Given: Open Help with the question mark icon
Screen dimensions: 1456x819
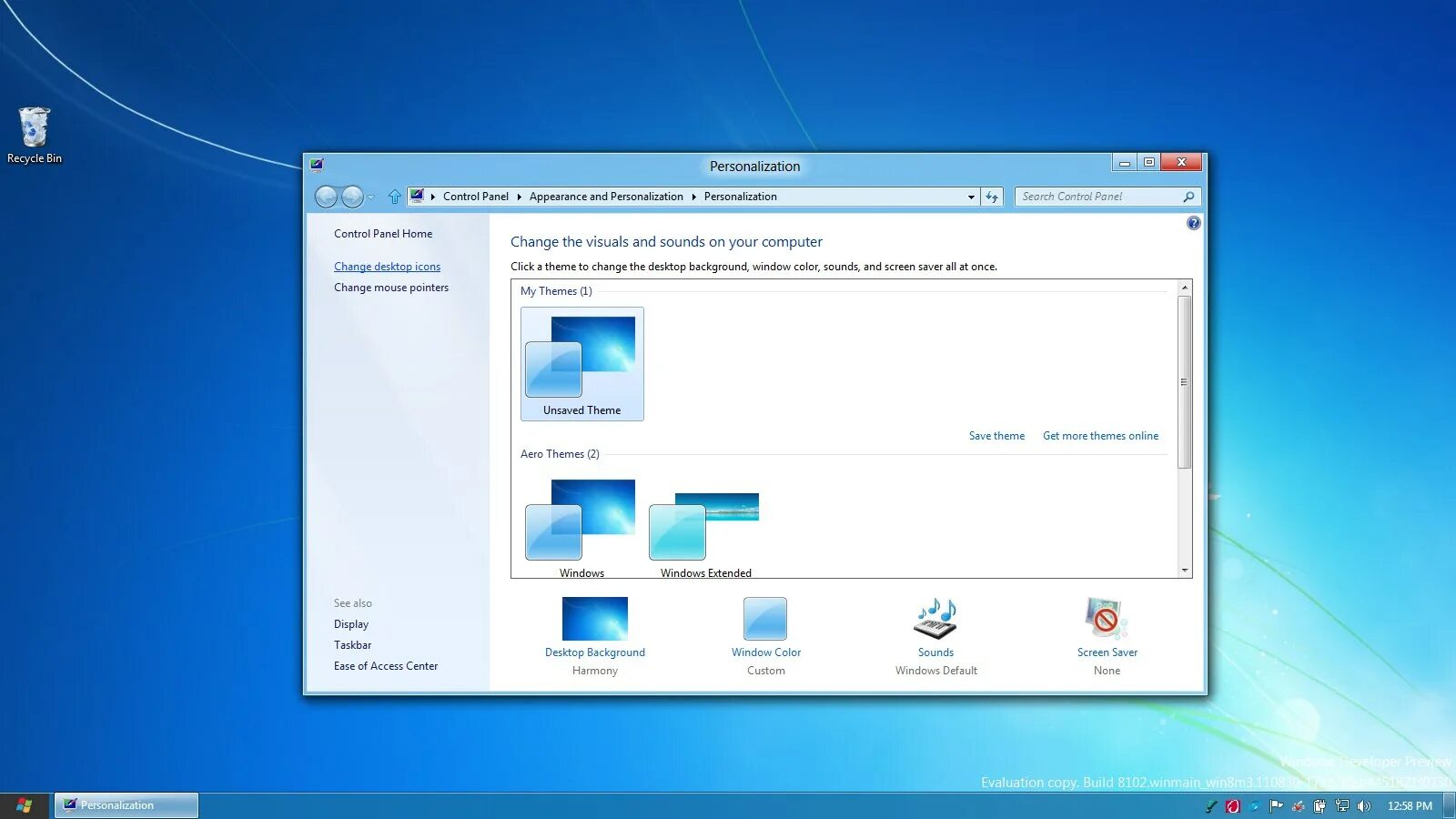Looking at the screenshot, I should [1193, 223].
